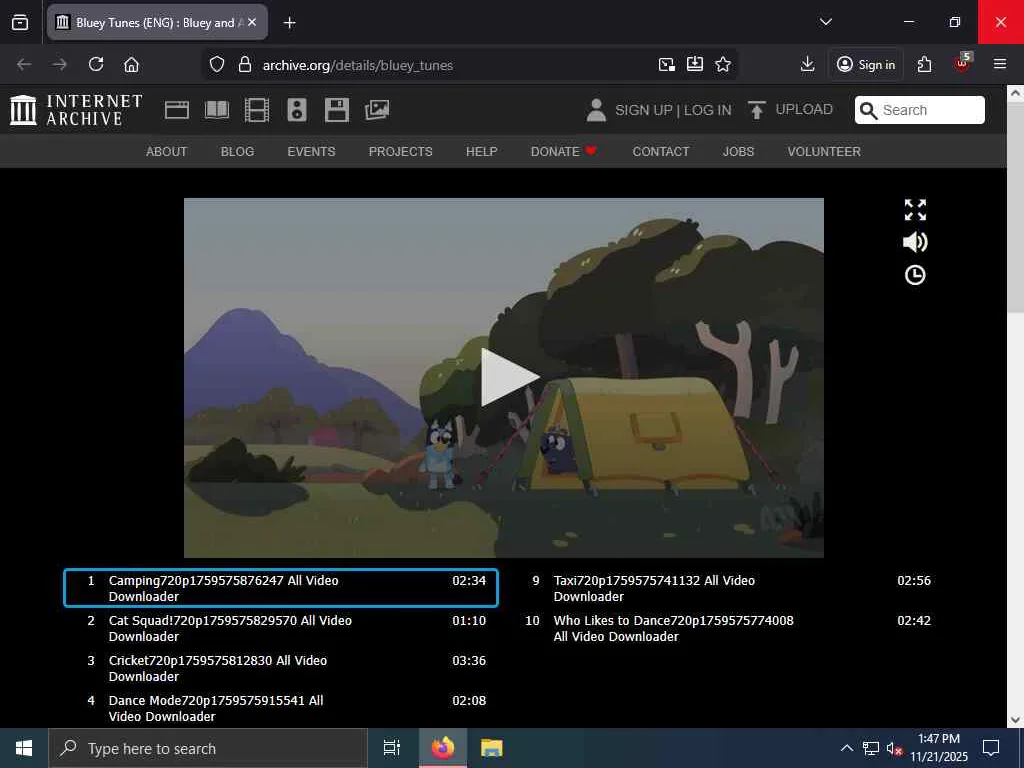Open the shield tracking protection icon
This screenshot has width=1024, height=768.
[217, 65]
